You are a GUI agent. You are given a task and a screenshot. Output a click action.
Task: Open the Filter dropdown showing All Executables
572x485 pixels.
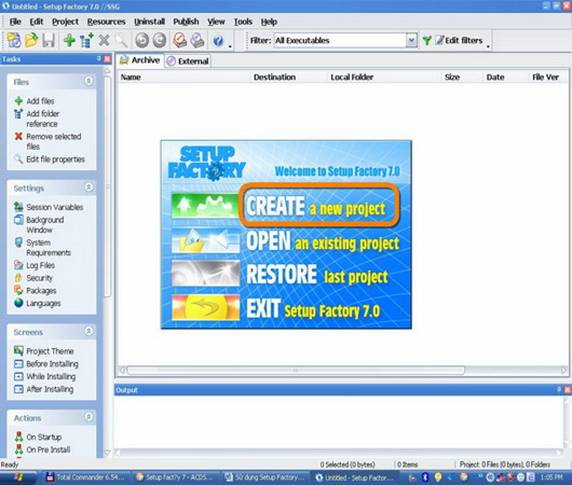tap(411, 40)
